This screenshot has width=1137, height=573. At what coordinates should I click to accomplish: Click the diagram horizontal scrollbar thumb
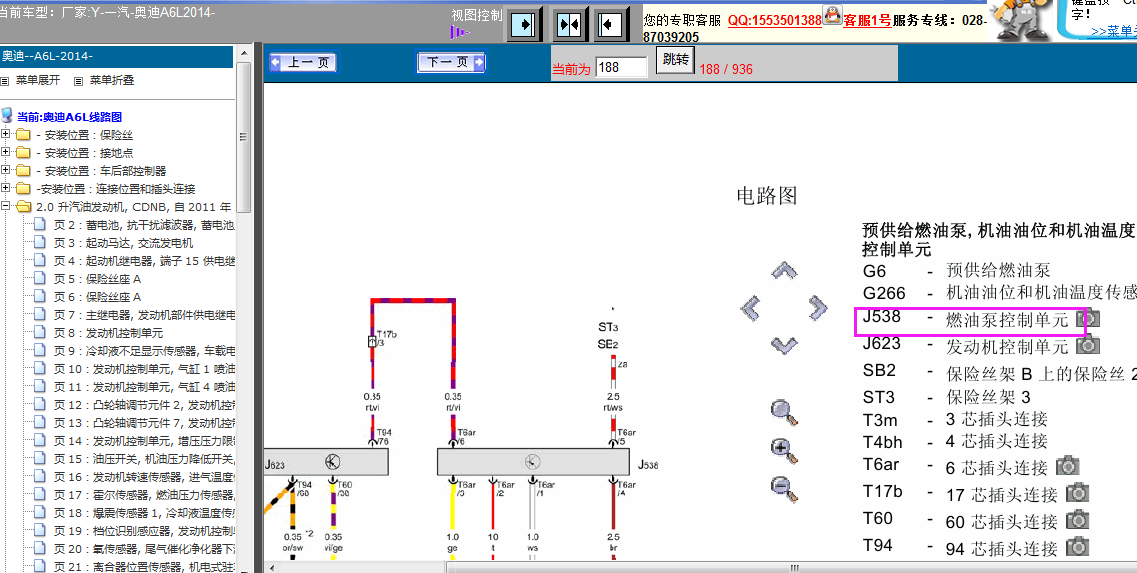click(x=794, y=567)
